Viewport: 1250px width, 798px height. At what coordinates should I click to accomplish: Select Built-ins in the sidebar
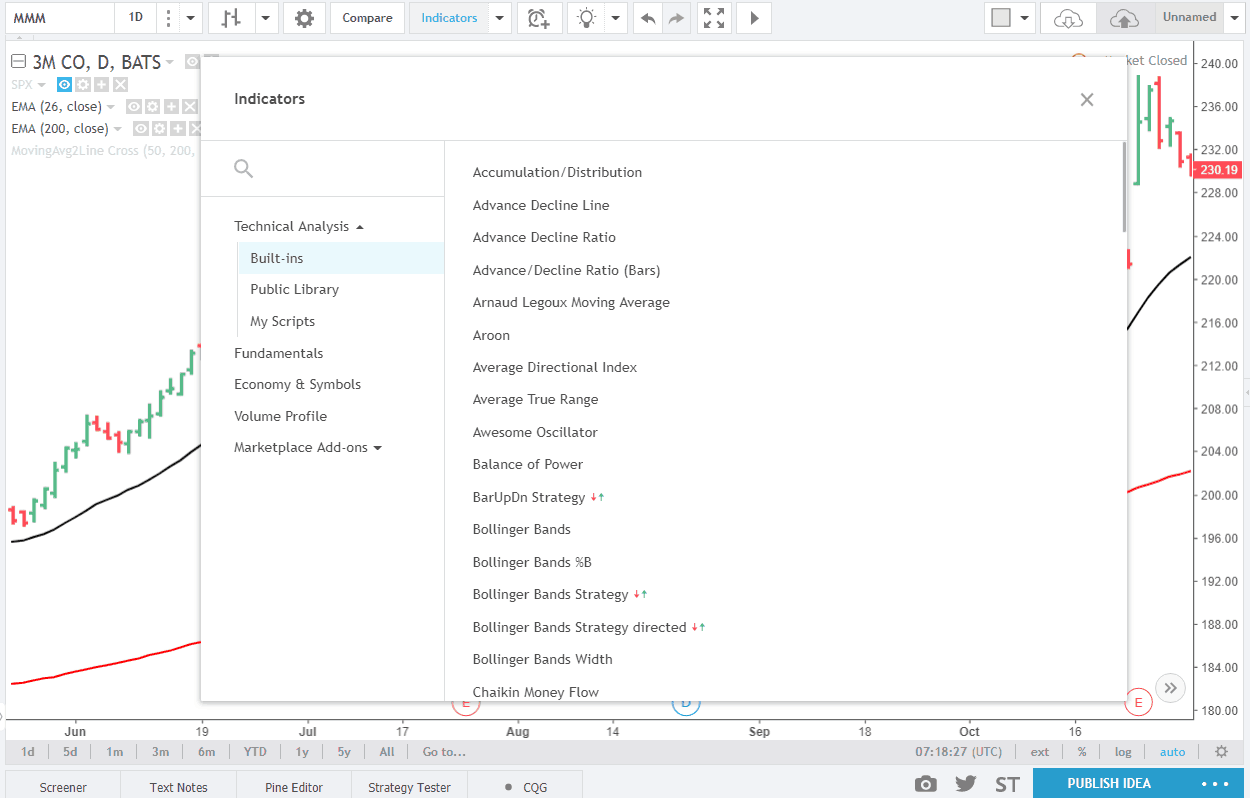point(341,258)
